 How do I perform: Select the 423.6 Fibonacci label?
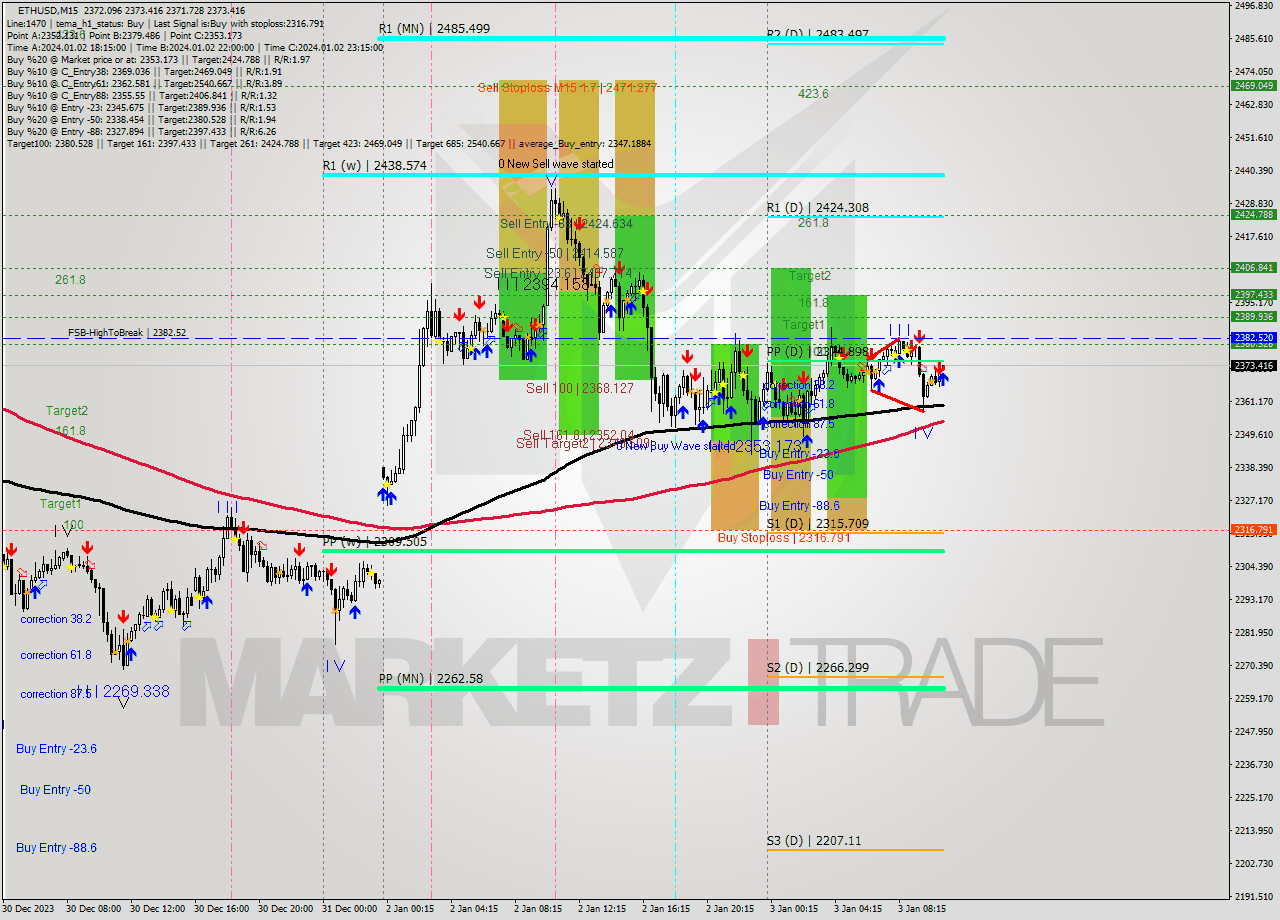pyautogui.click(x=813, y=94)
